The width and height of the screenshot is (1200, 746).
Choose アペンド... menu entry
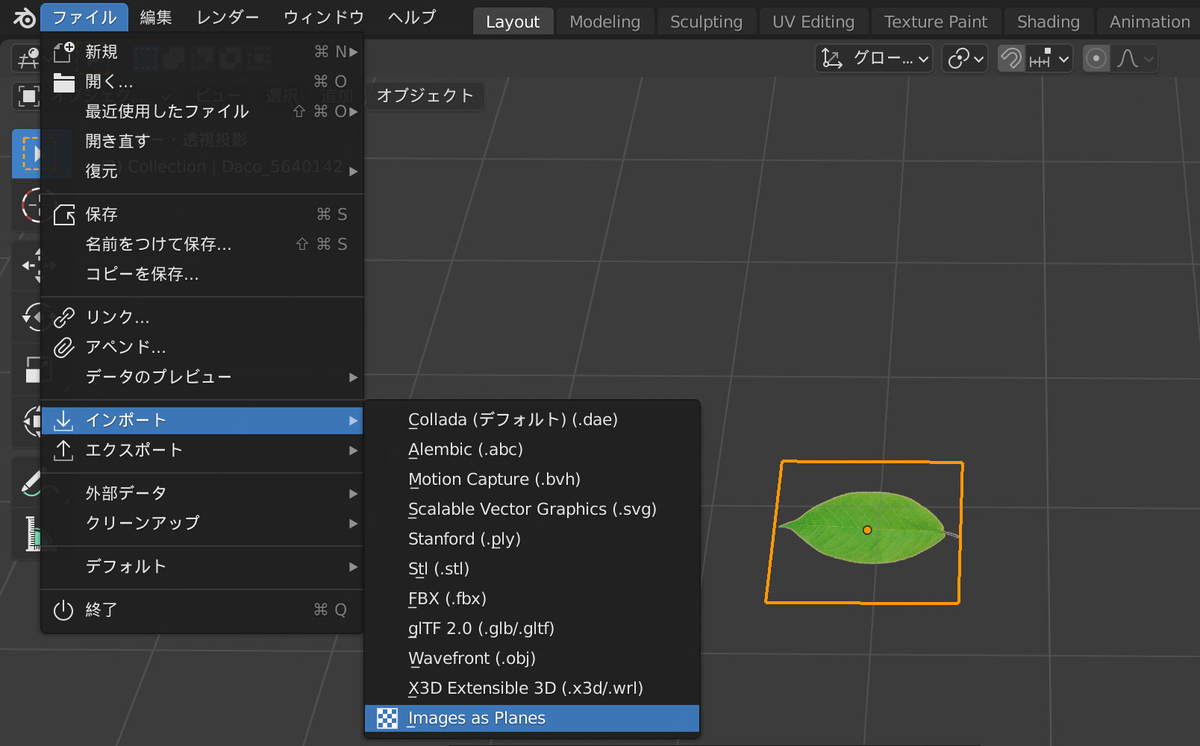(202, 347)
